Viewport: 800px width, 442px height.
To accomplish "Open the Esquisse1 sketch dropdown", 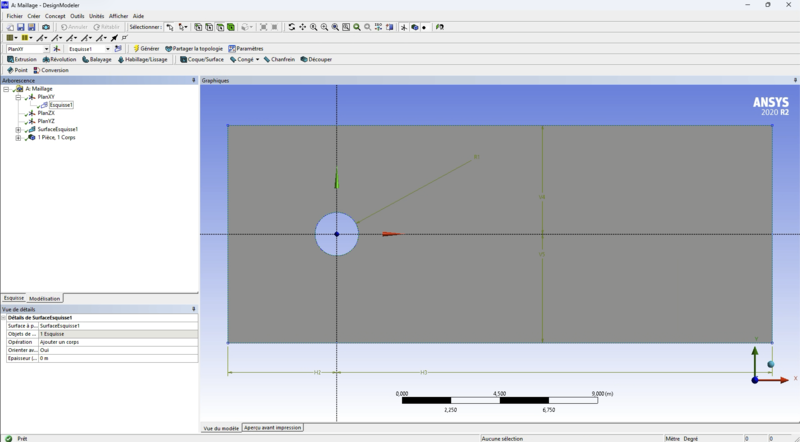I will tap(108, 49).
